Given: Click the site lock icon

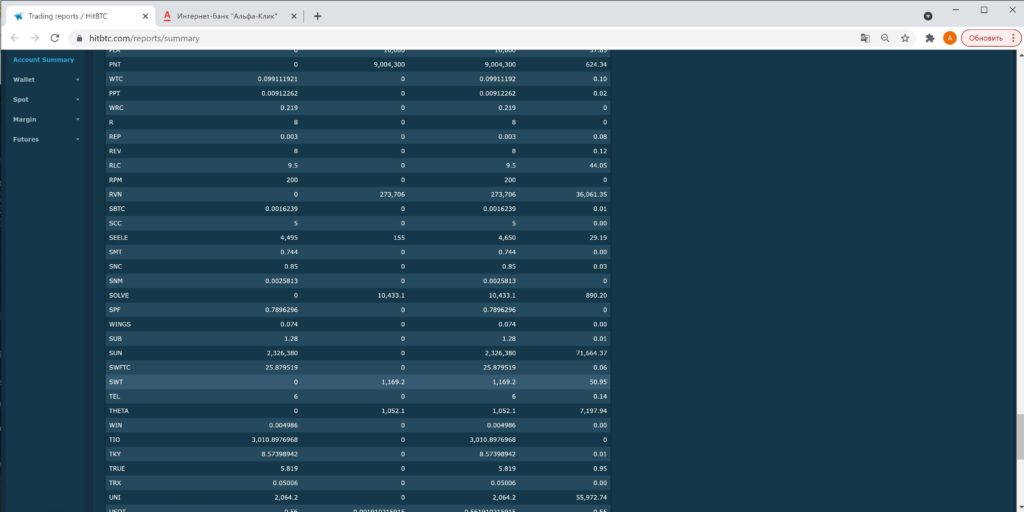Looking at the screenshot, I should coord(79,38).
